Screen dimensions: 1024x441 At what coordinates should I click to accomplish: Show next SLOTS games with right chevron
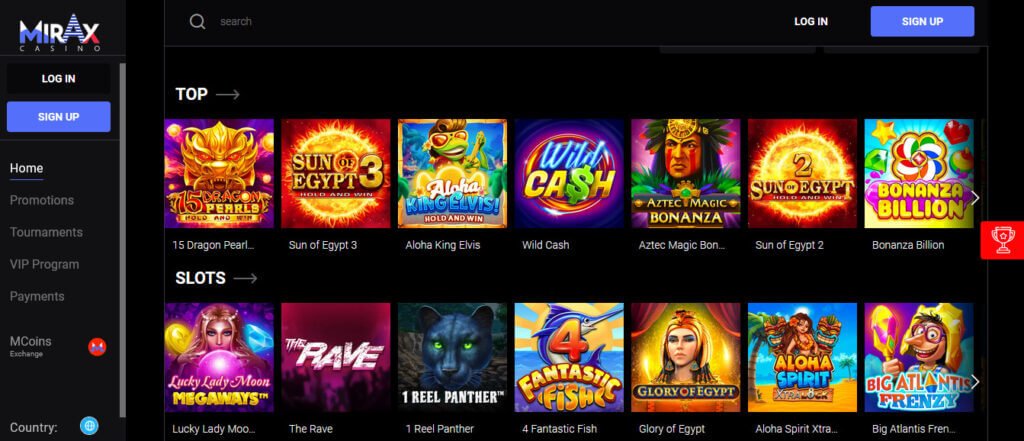pyautogui.click(x=975, y=382)
